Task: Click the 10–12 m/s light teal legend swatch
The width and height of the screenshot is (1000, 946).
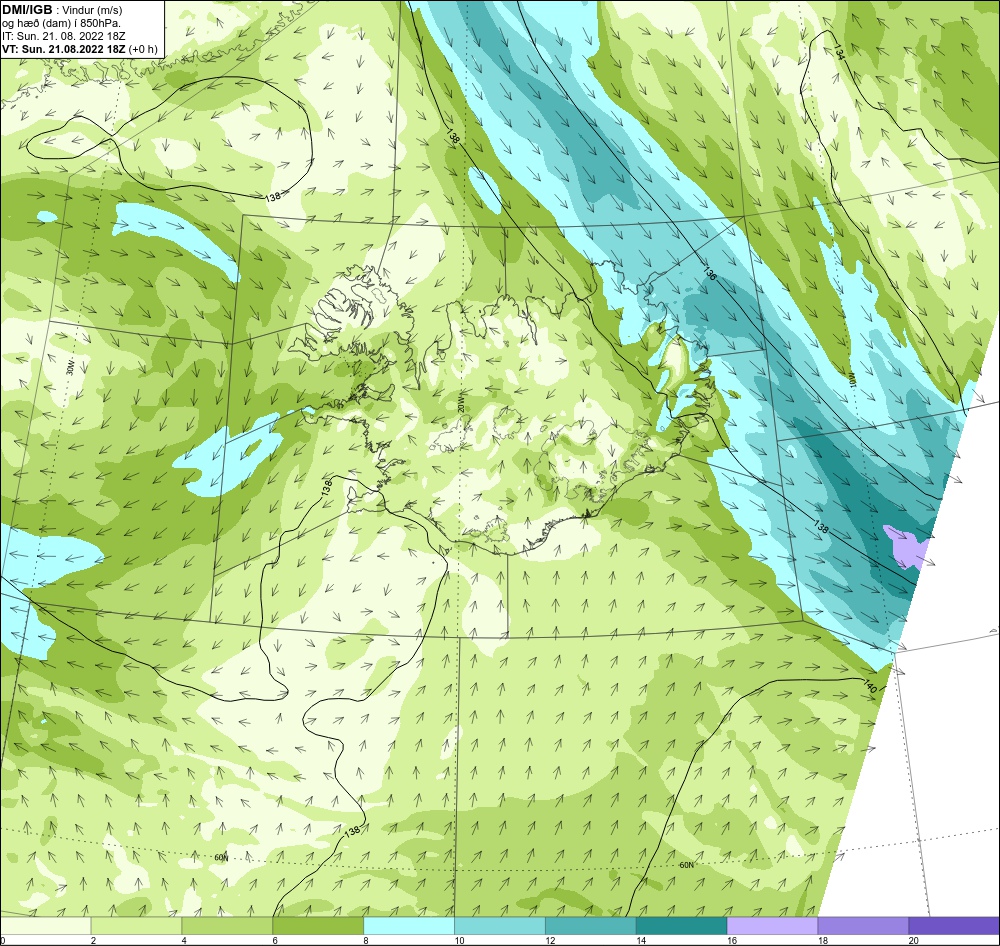Action: 500,925
